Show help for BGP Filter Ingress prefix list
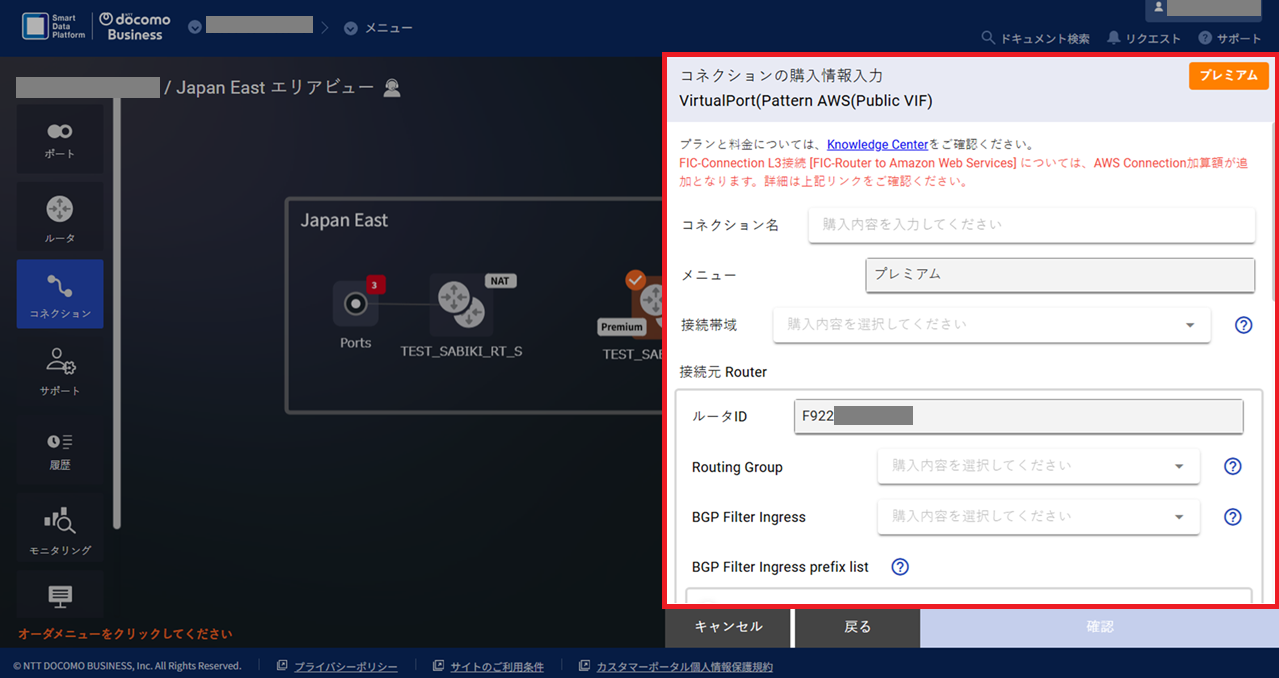 [899, 567]
